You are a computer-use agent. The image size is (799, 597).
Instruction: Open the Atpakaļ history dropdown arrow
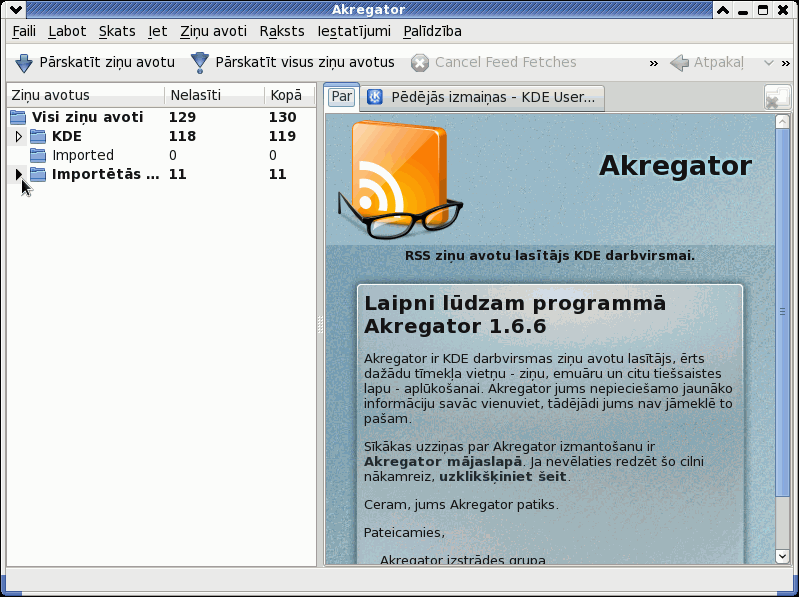(x=768, y=63)
